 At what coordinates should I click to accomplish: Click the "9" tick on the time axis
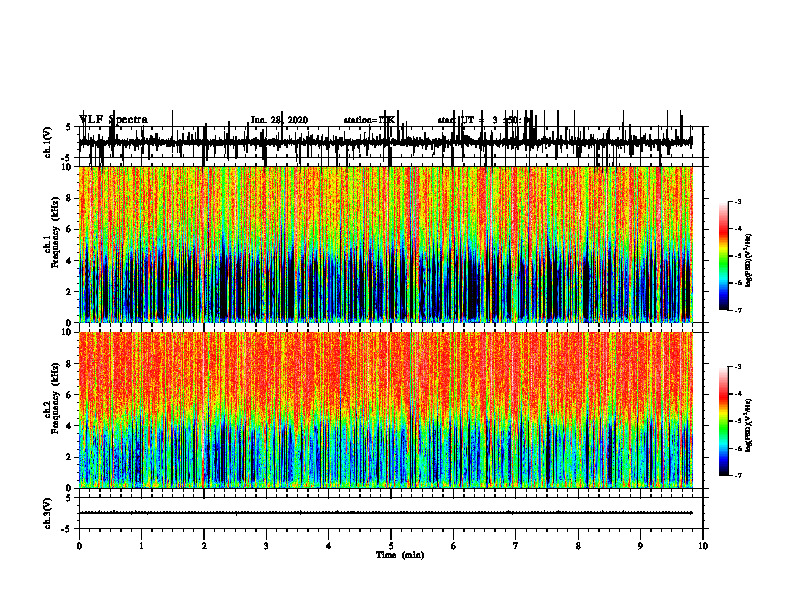point(640,546)
